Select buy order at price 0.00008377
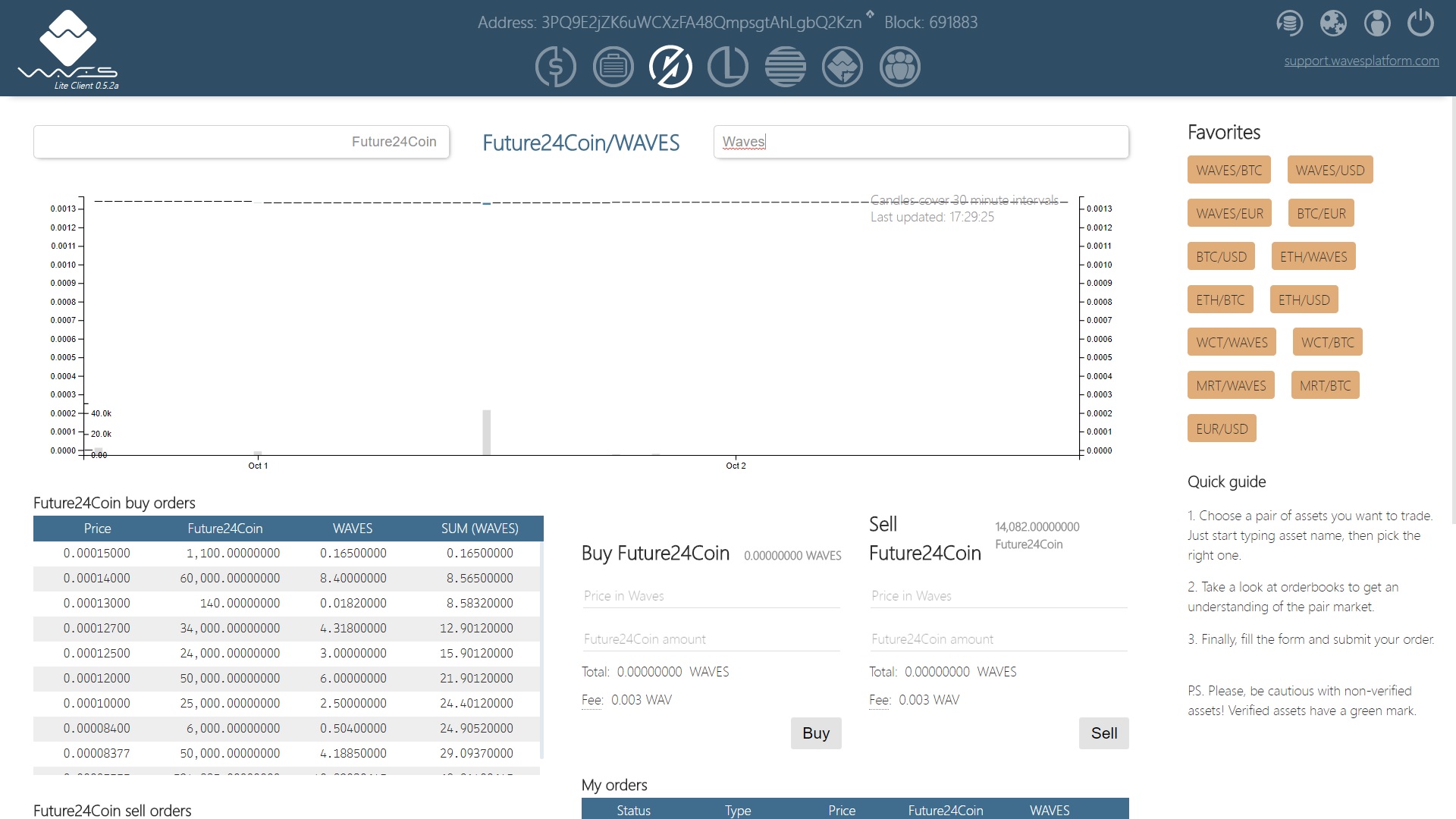The height and width of the screenshot is (819, 1456). 287,754
